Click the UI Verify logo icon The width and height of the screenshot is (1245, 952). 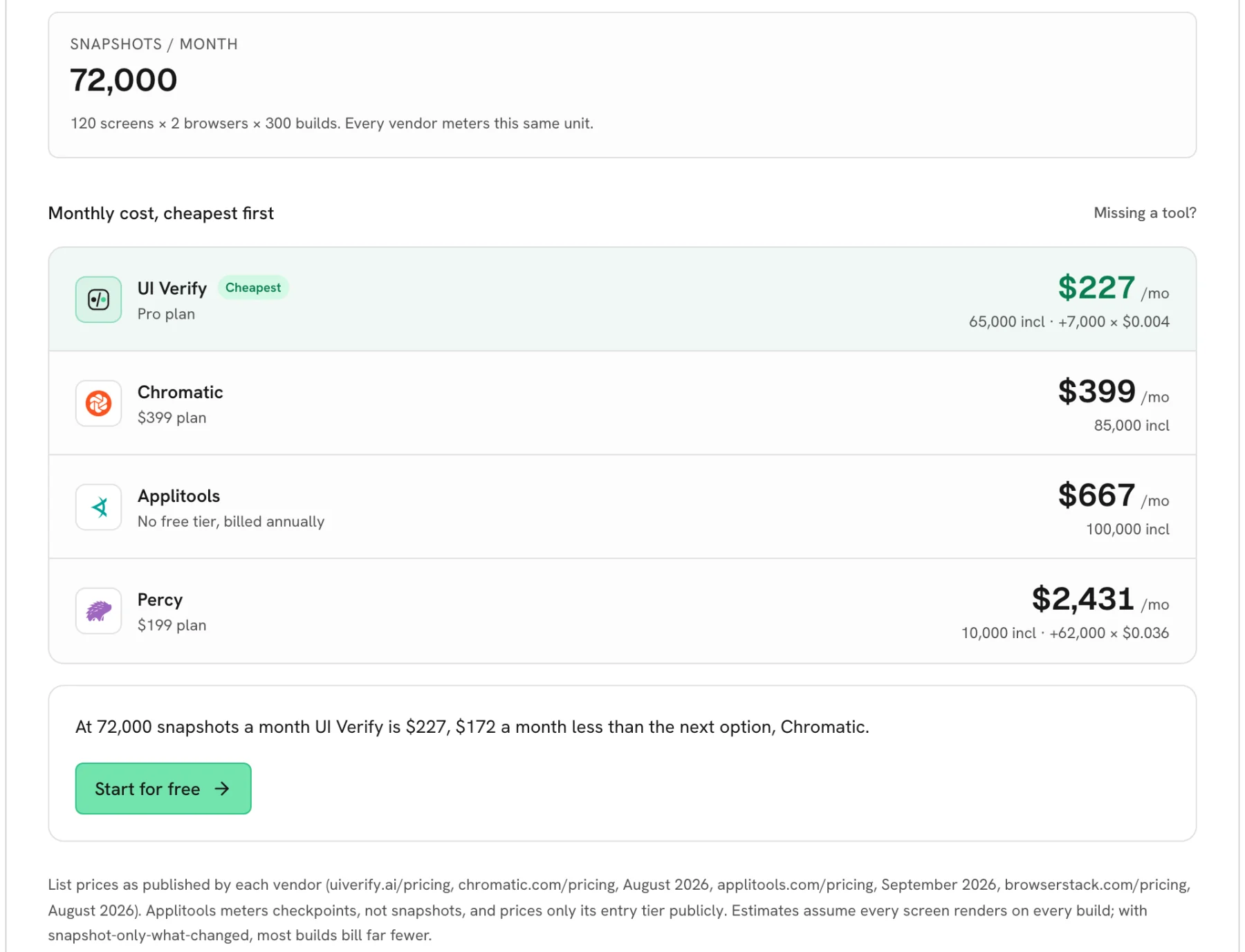click(98, 299)
